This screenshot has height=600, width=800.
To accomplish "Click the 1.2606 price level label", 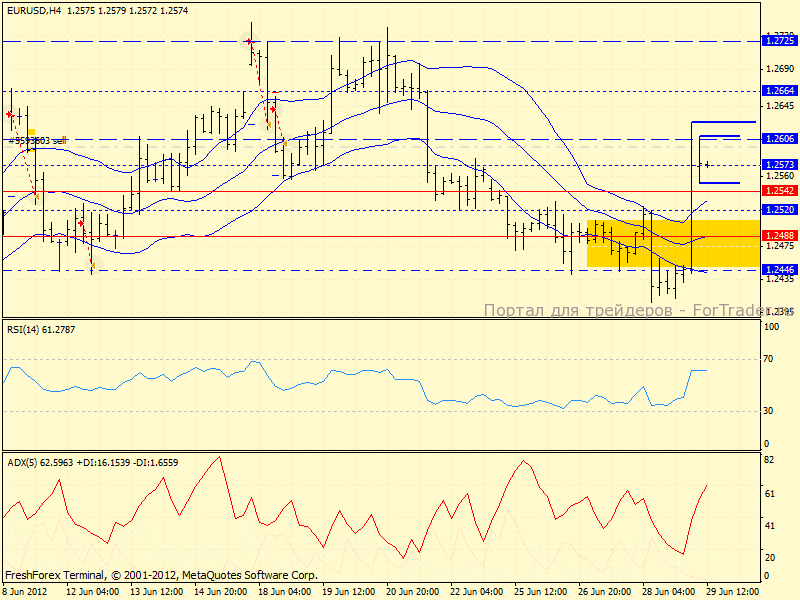I will (779, 139).
